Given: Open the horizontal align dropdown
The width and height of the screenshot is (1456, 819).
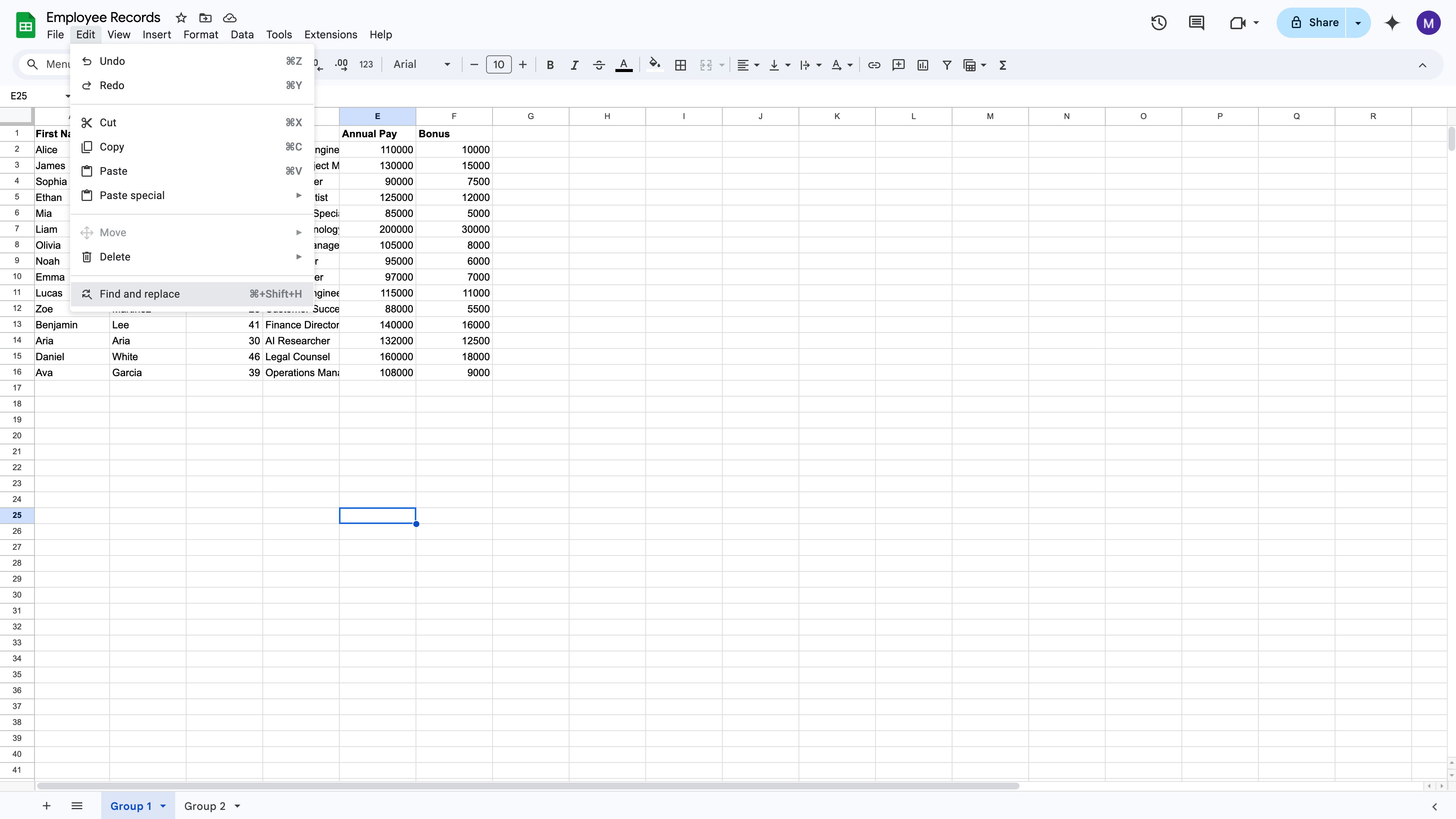Looking at the screenshot, I should (748, 65).
